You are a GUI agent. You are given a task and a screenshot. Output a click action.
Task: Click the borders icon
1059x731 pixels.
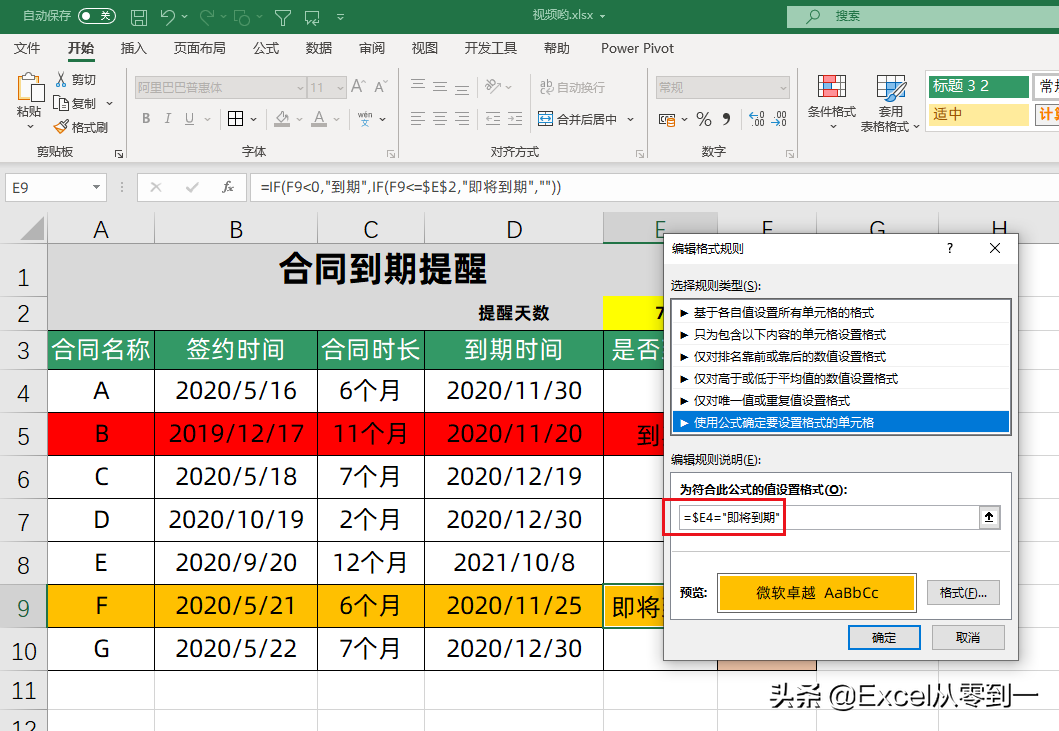click(x=236, y=119)
